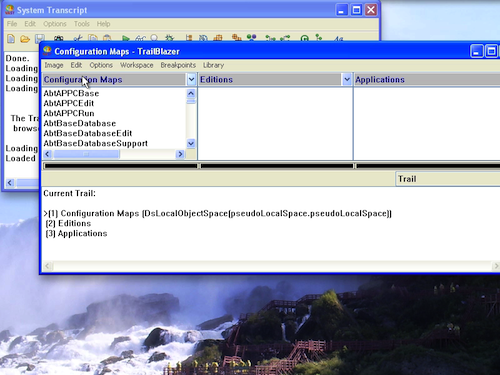Click the Configuration Maps column header
This screenshot has height=375, width=500.
[114, 80]
